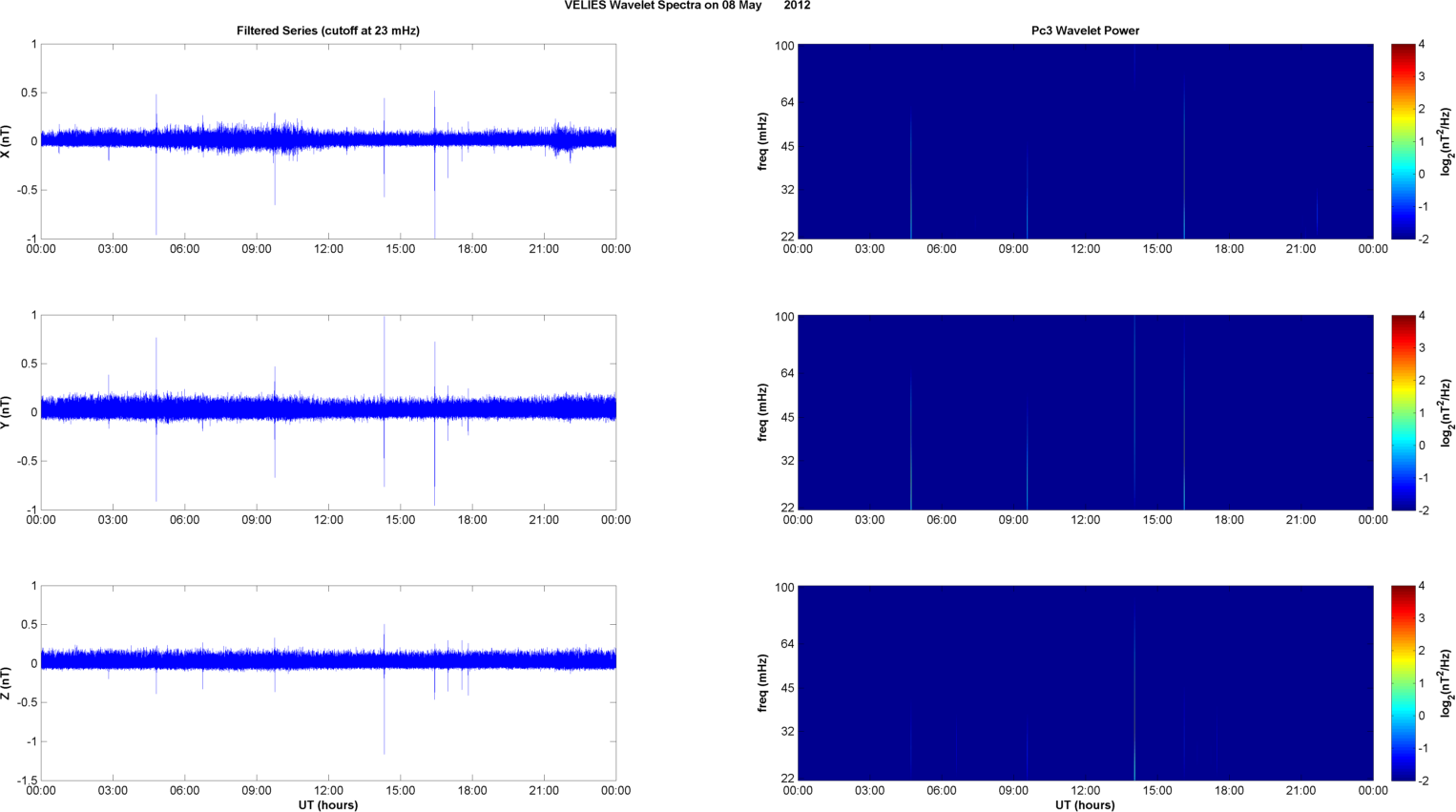Viewport: 1456px width, 812px height.
Task: Click the large negative spike near 14:20 in Z plot
Action: coord(385,716)
